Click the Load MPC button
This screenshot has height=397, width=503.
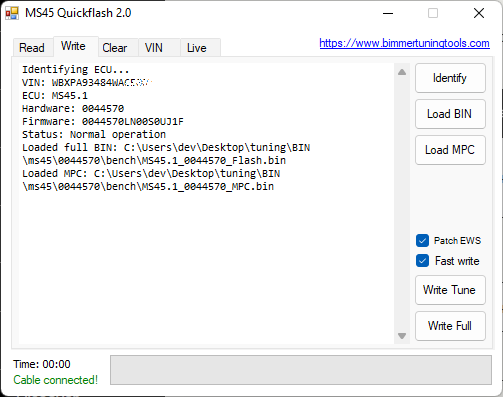[450, 150]
